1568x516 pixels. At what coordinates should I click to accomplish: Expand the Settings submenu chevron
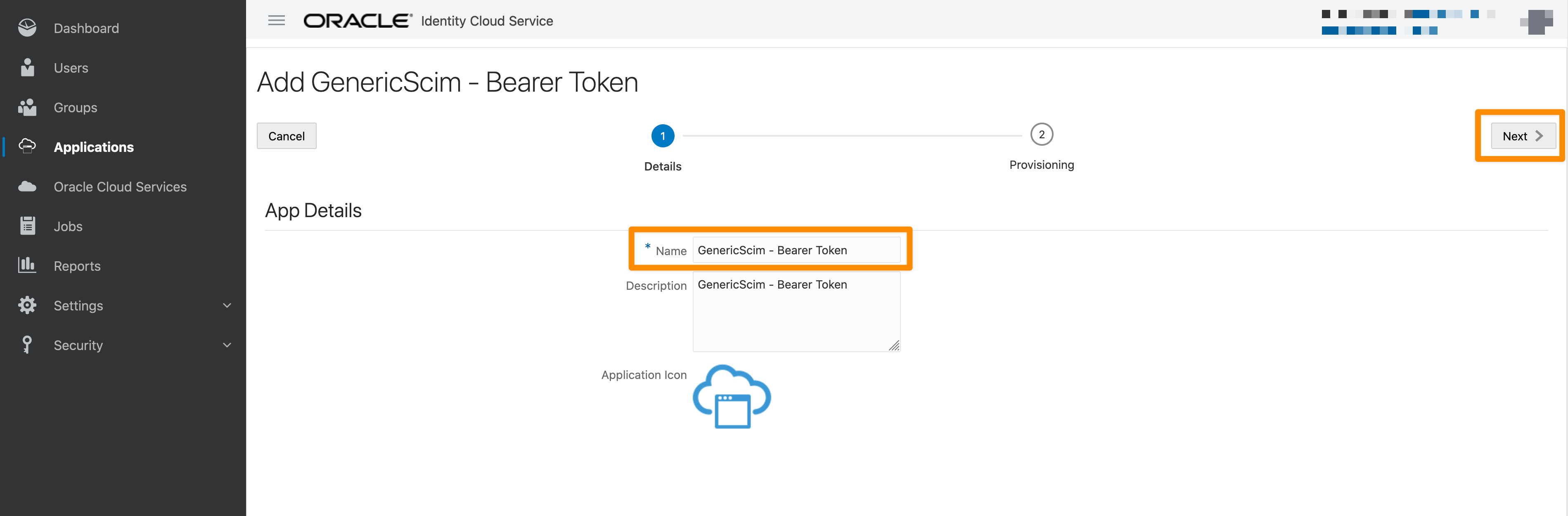[x=227, y=305]
